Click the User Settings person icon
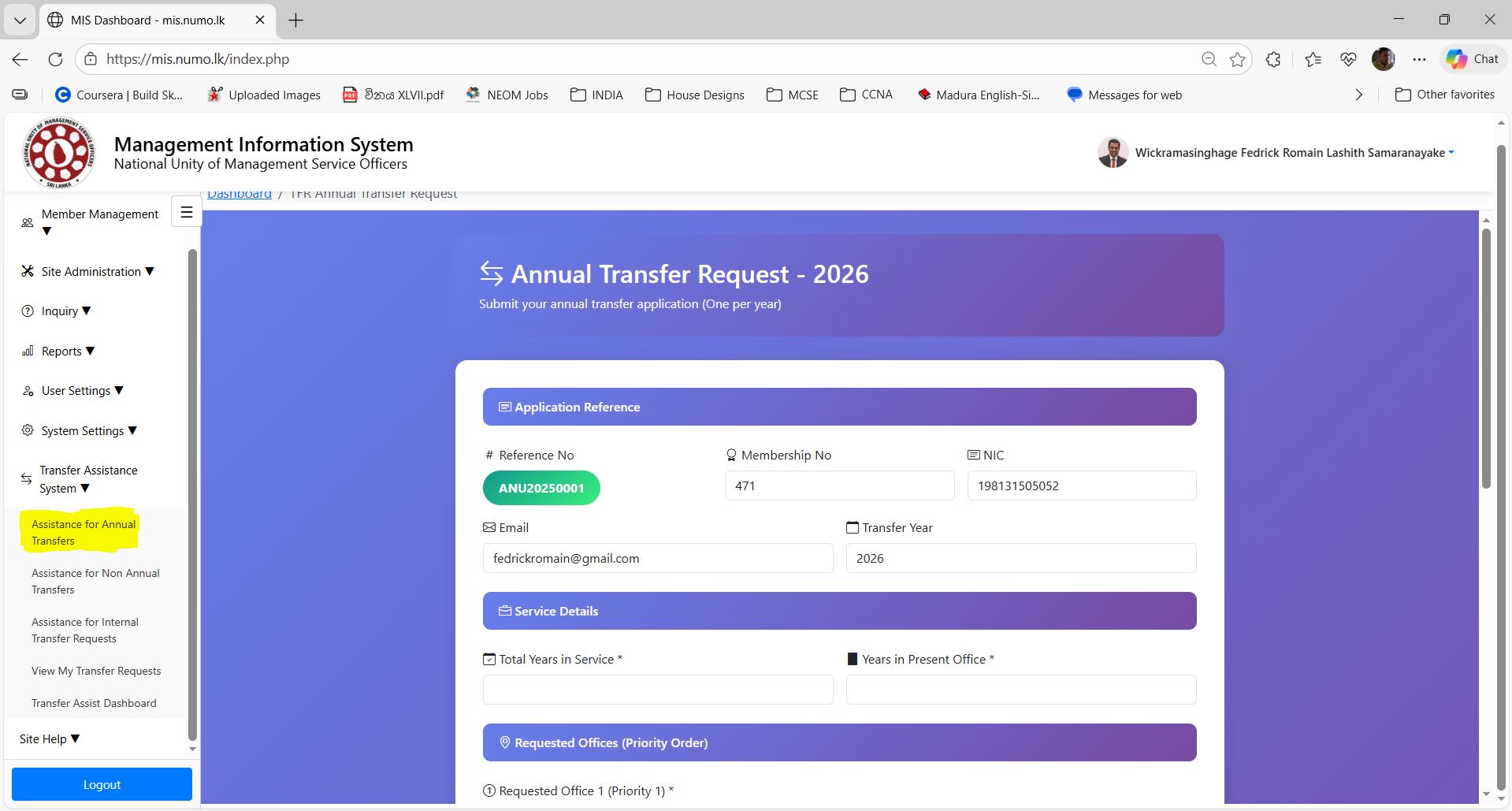 click(x=26, y=390)
